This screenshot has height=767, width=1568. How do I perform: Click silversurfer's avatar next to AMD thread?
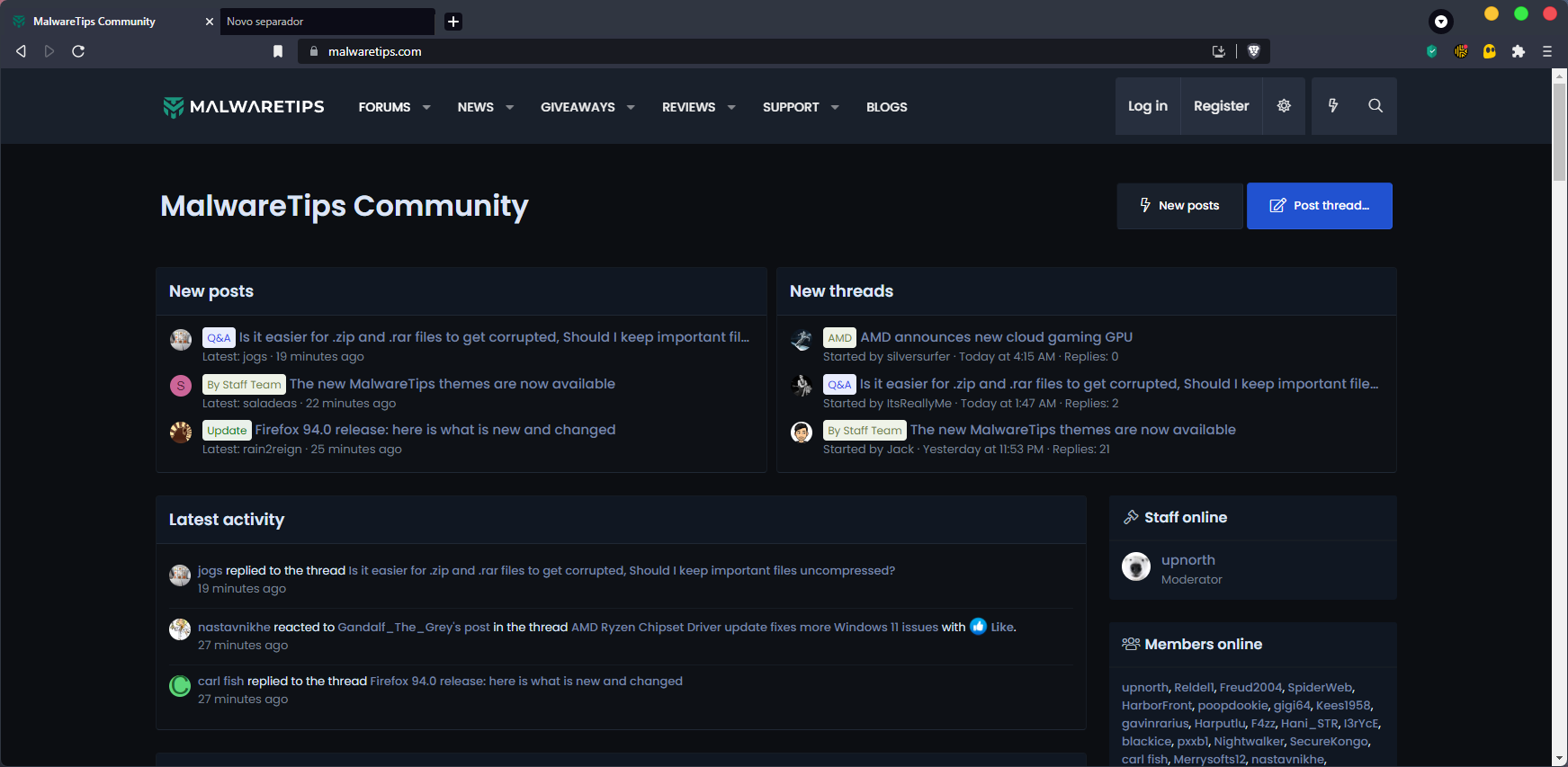point(802,339)
